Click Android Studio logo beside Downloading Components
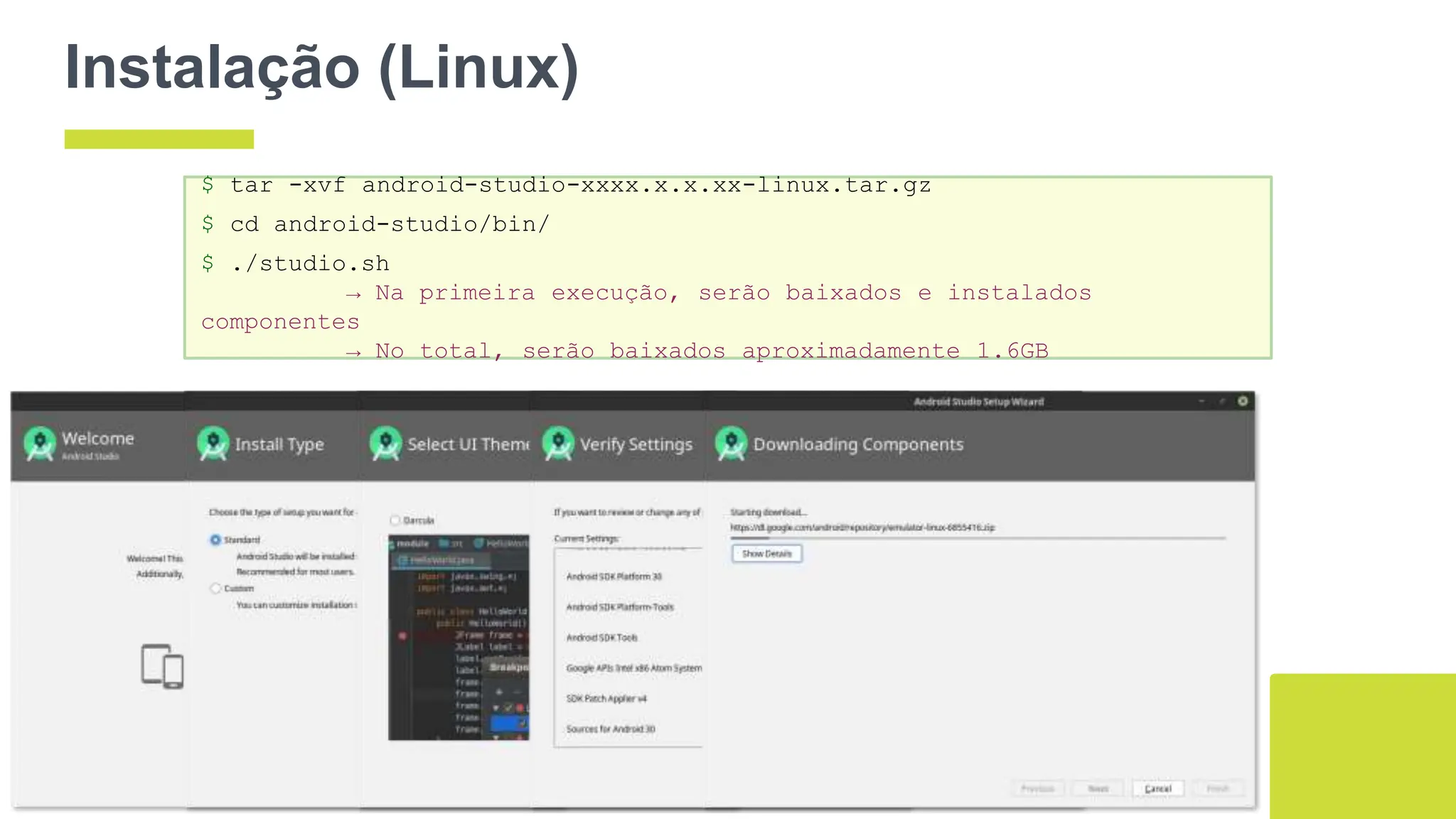Screen dimensions: 1456x819 (732, 444)
